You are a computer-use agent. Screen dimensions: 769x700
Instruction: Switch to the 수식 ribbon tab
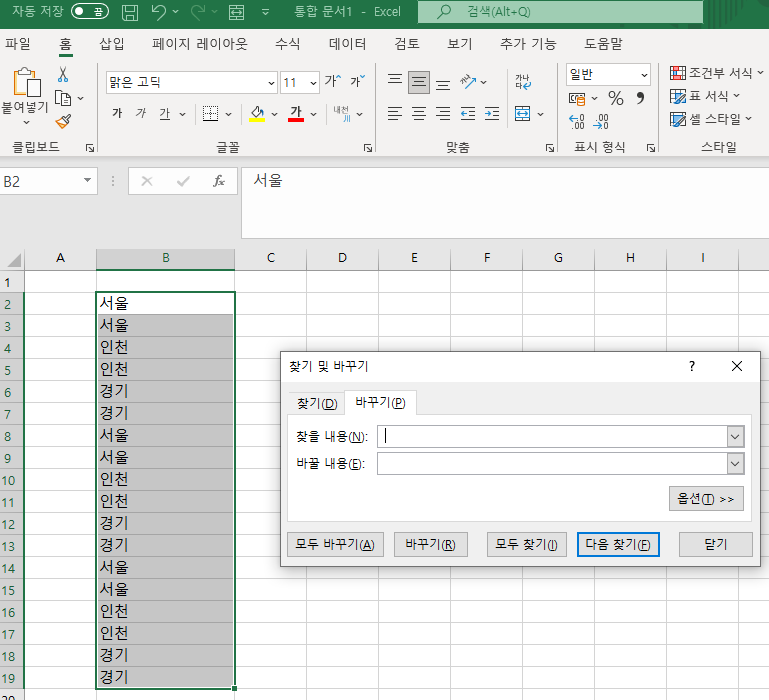coord(287,44)
